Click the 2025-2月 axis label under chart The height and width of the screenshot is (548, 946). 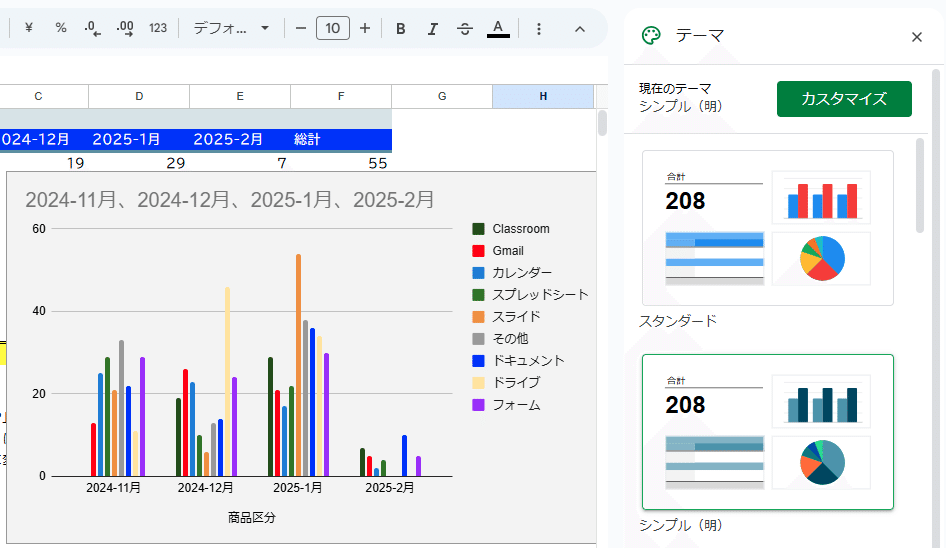tap(390, 488)
